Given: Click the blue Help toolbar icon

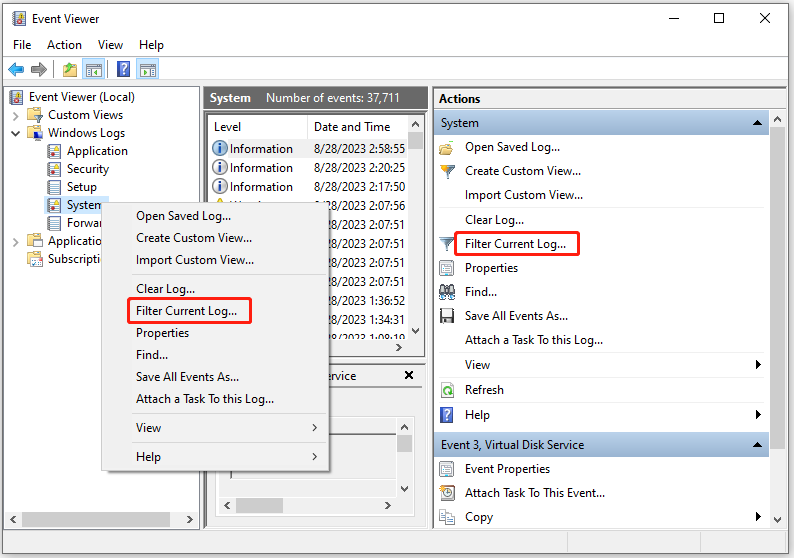Looking at the screenshot, I should (x=123, y=69).
